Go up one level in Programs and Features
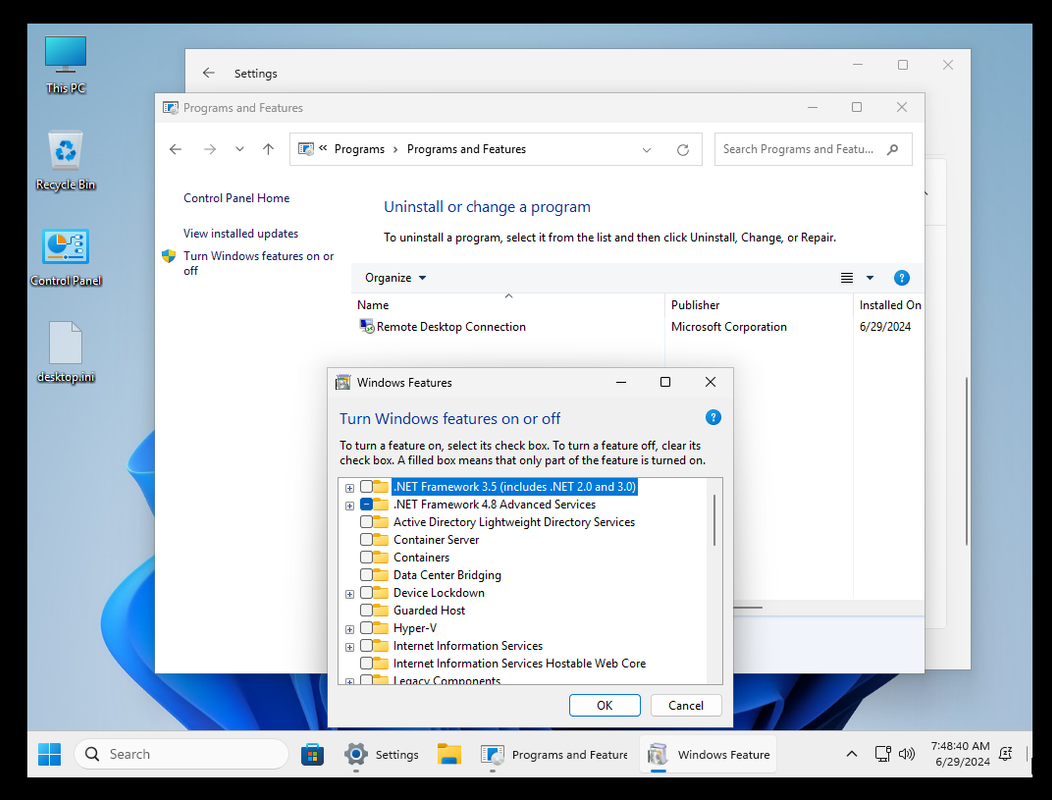This screenshot has width=1052, height=800. (268, 149)
